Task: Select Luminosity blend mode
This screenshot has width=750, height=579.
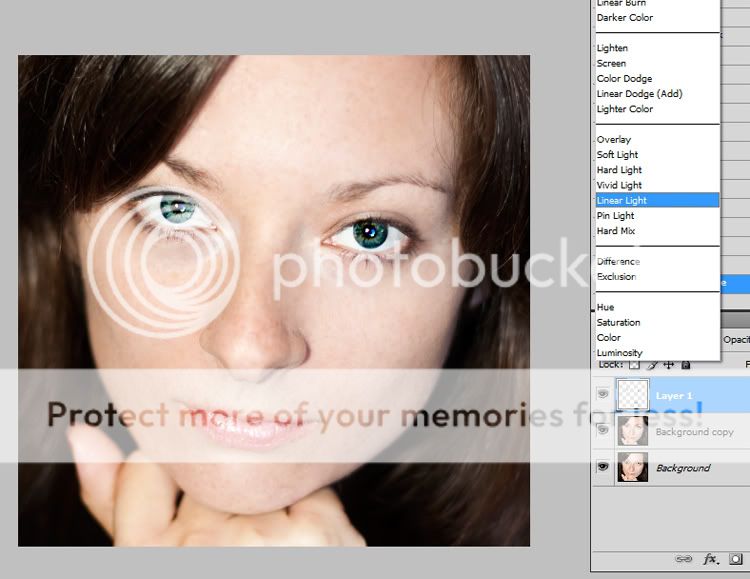Action: [x=619, y=353]
